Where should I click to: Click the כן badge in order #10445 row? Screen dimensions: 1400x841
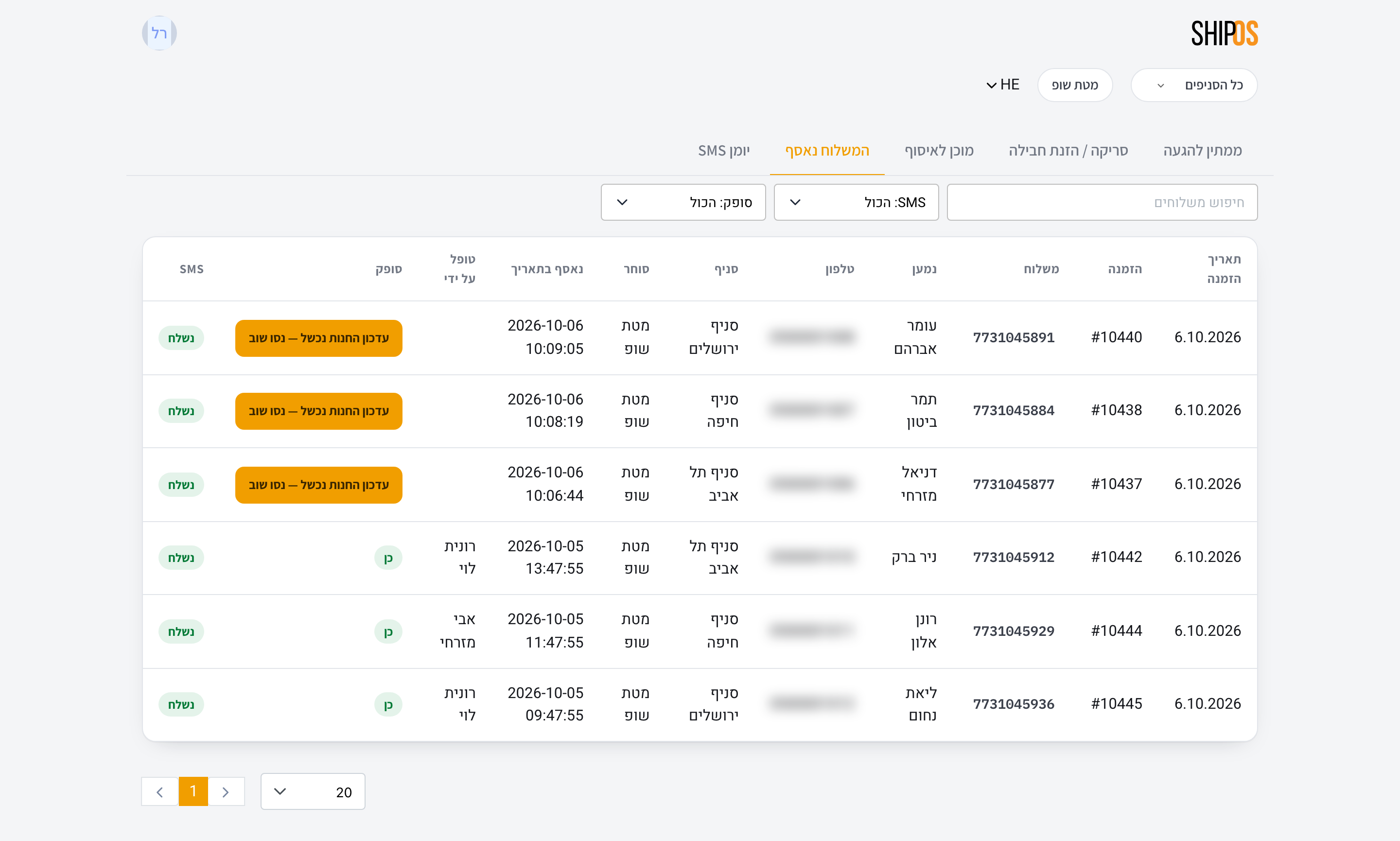pyautogui.click(x=388, y=704)
